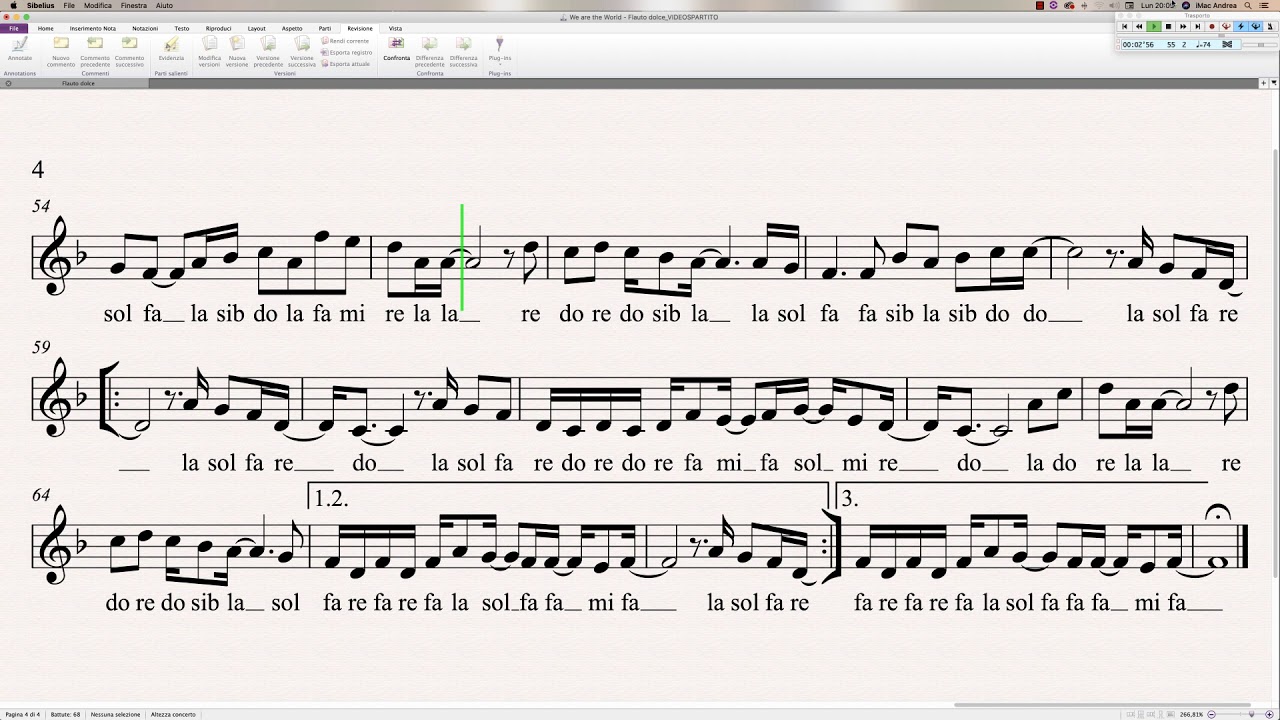Switch to the Inserimento Nota tab
The width and height of the screenshot is (1280, 720).
tap(93, 28)
